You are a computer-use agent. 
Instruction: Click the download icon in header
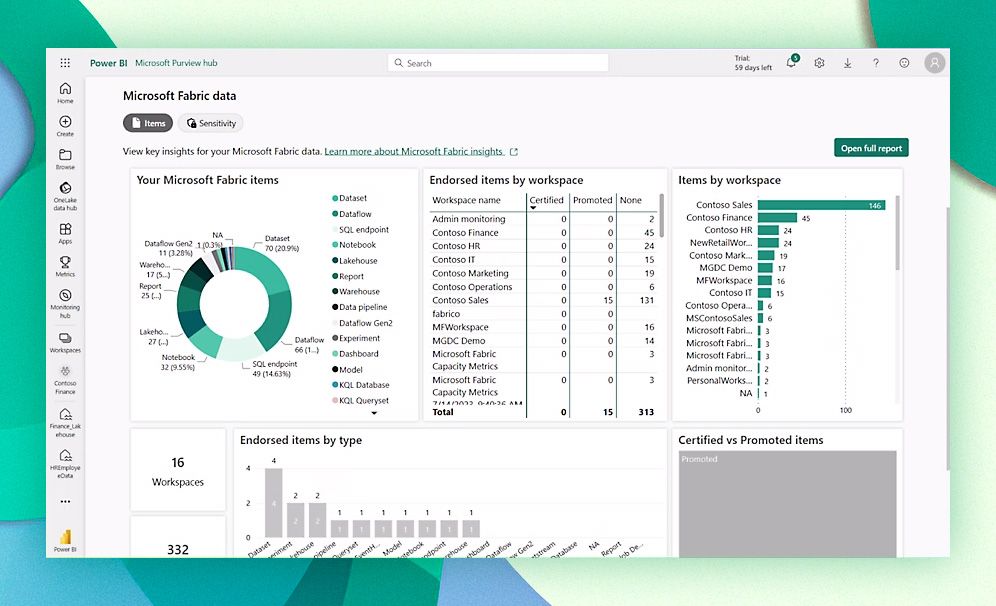[847, 63]
